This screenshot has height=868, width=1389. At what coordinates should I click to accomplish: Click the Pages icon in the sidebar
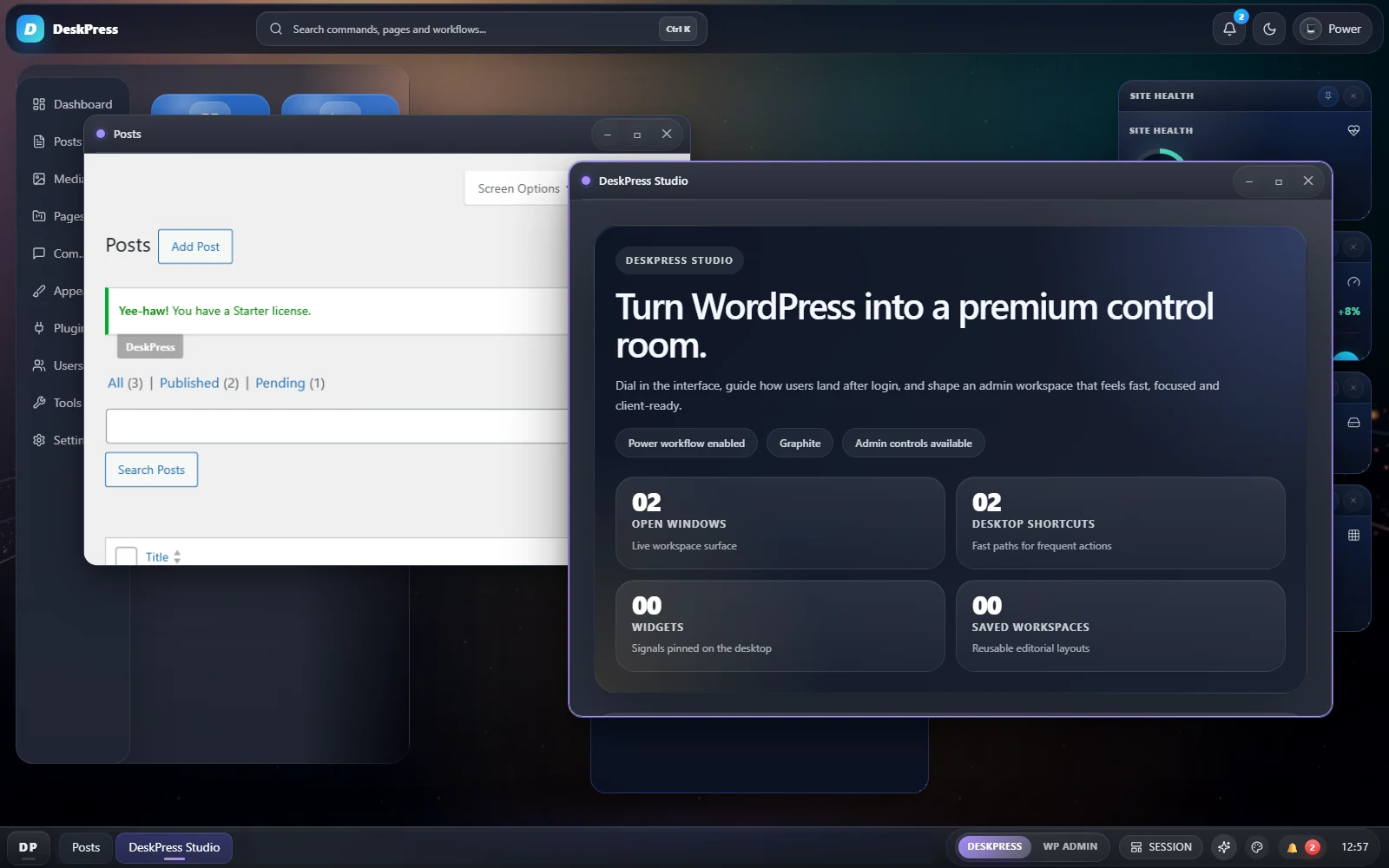point(39,216)
